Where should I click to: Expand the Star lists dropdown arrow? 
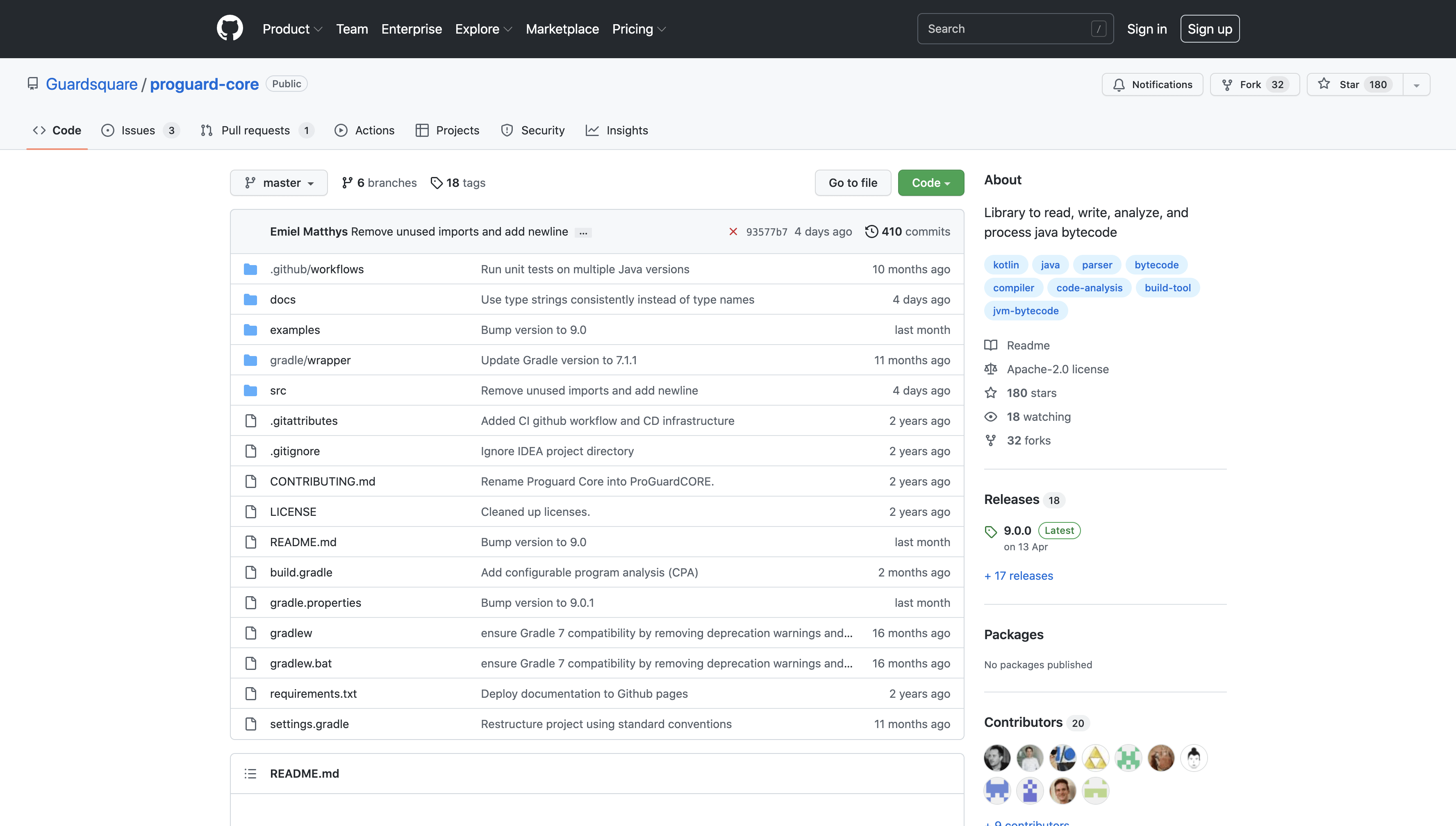[1416, 85]
